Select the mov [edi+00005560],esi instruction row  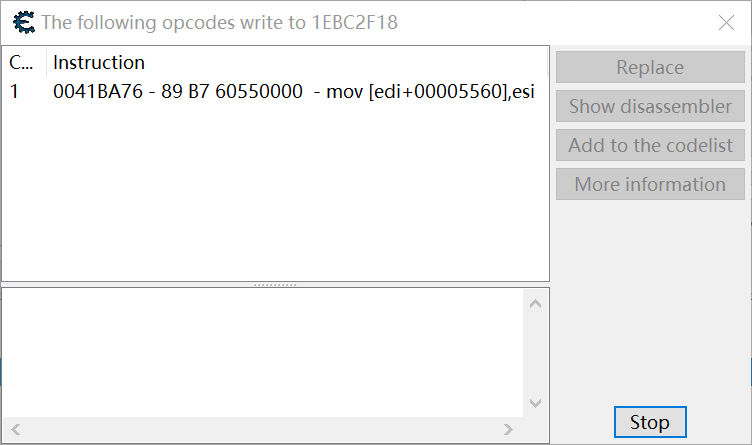275,91
